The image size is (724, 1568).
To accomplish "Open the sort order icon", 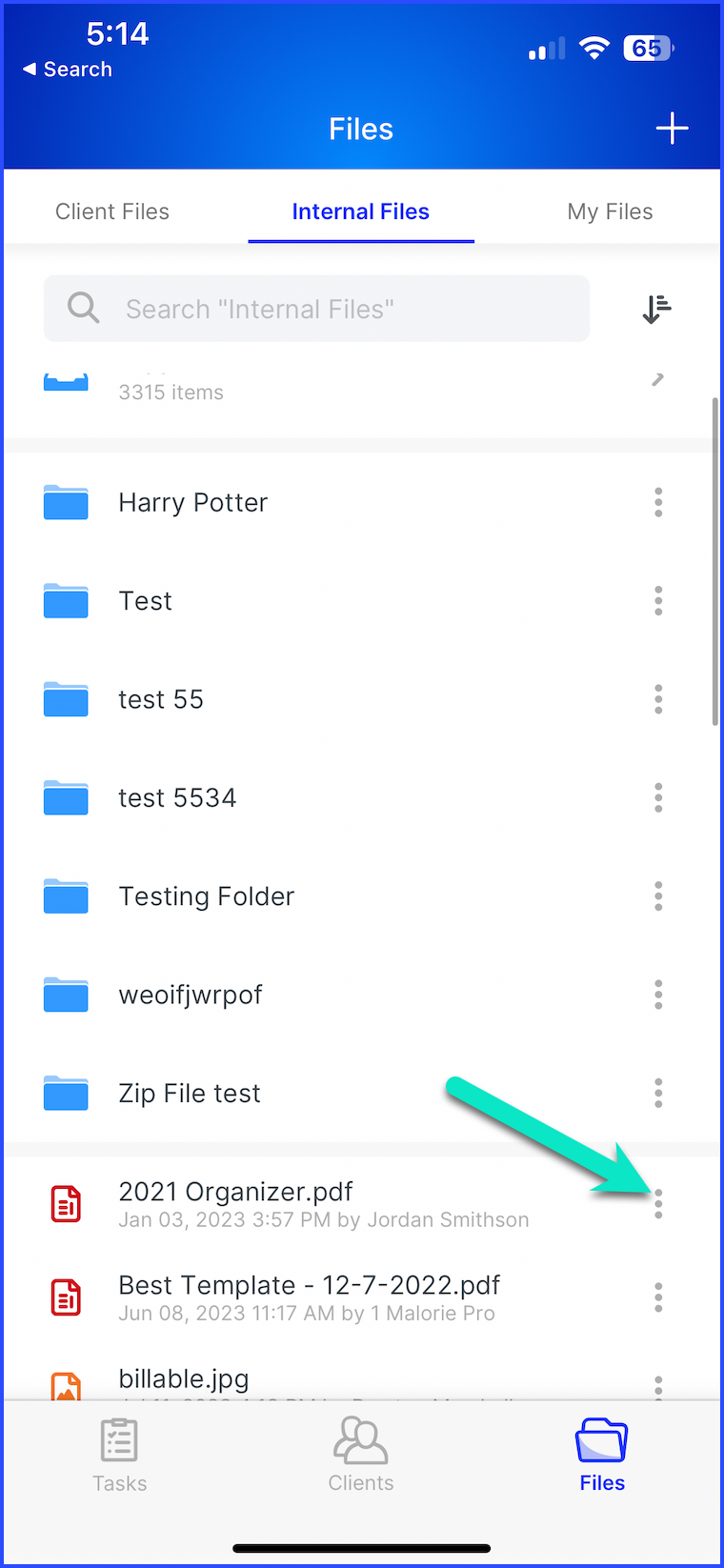I will [x=656, y=309].
